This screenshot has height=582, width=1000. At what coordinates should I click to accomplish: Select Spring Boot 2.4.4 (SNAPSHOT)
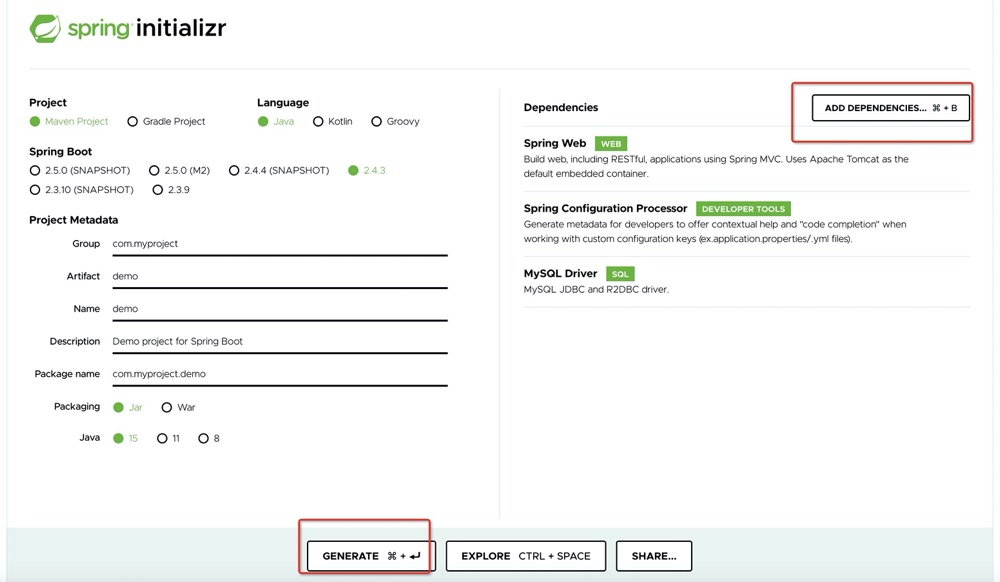(x=234, y=170)
